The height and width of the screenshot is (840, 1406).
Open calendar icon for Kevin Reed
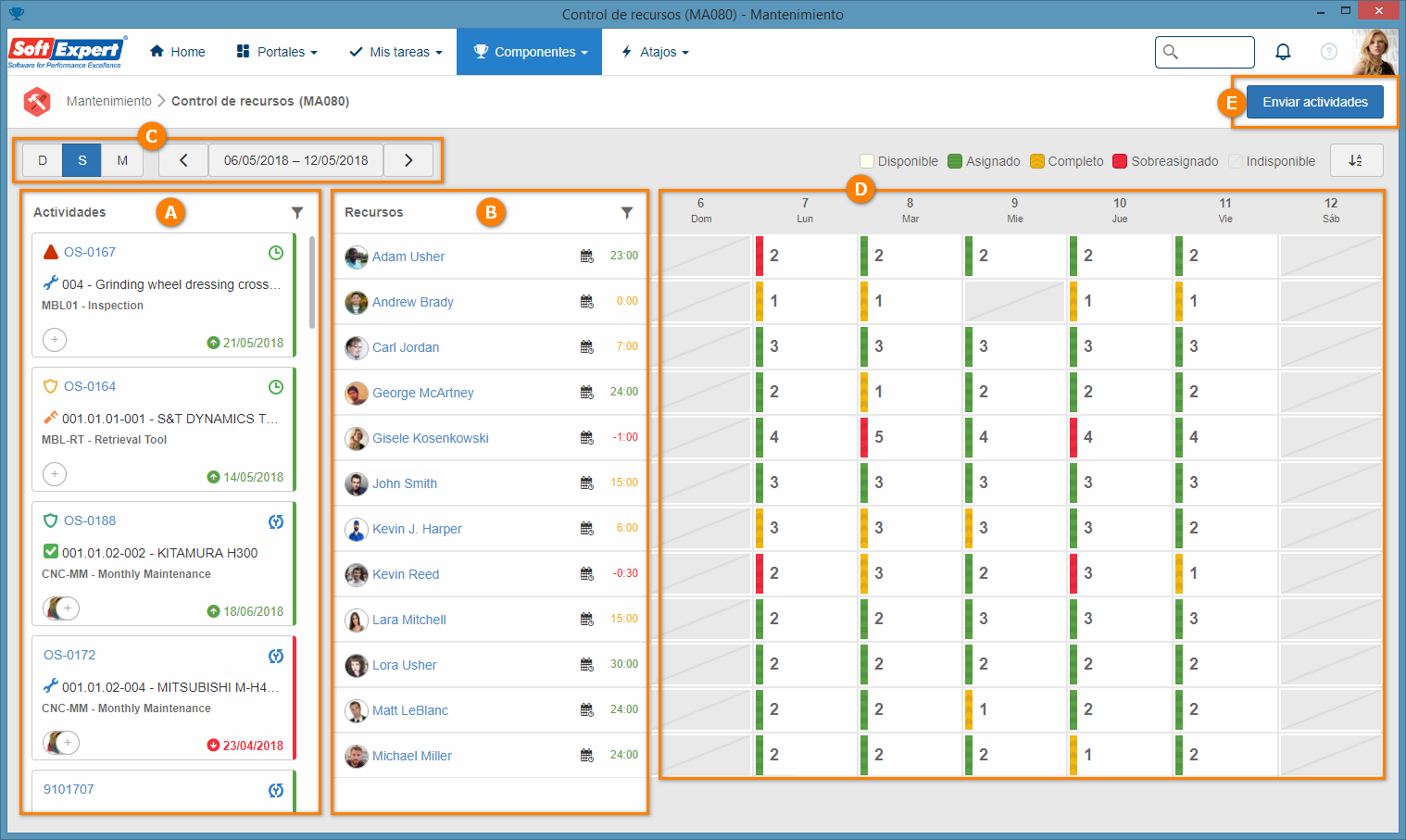coord(586,574)
